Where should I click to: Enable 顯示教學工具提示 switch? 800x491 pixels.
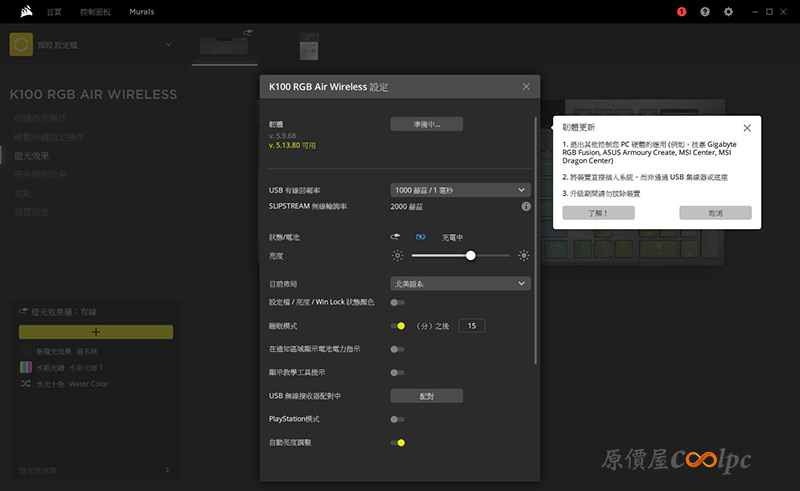click(x=397, y=373)
